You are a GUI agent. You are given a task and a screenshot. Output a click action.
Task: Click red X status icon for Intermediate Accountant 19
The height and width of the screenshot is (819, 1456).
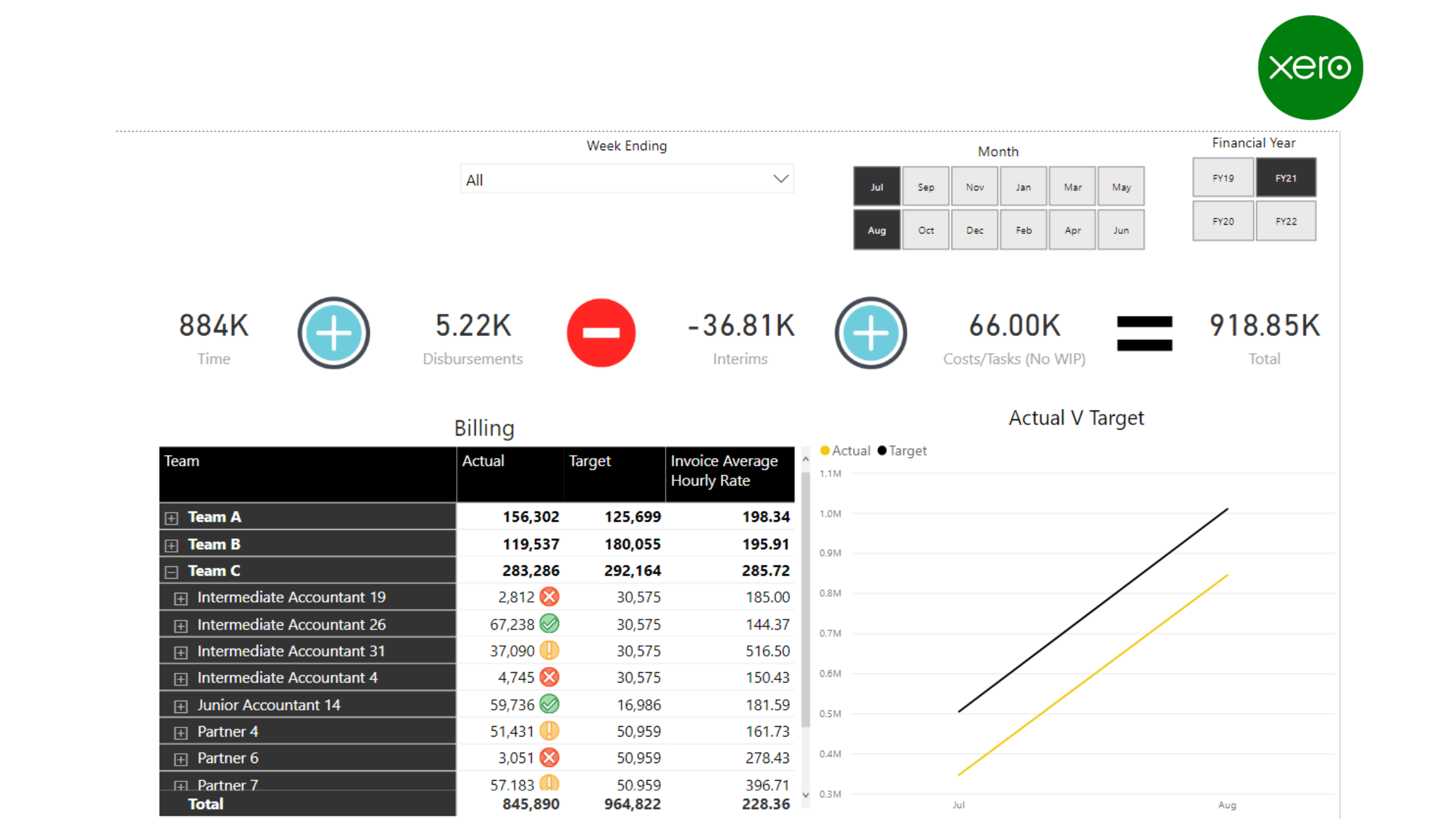pyautogui.click(x=549, y=597)
